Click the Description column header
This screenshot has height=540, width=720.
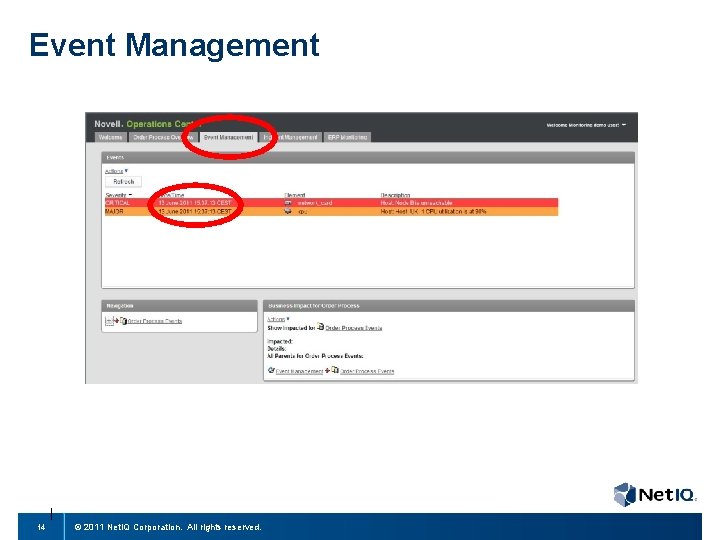click(x=395, y=195)
